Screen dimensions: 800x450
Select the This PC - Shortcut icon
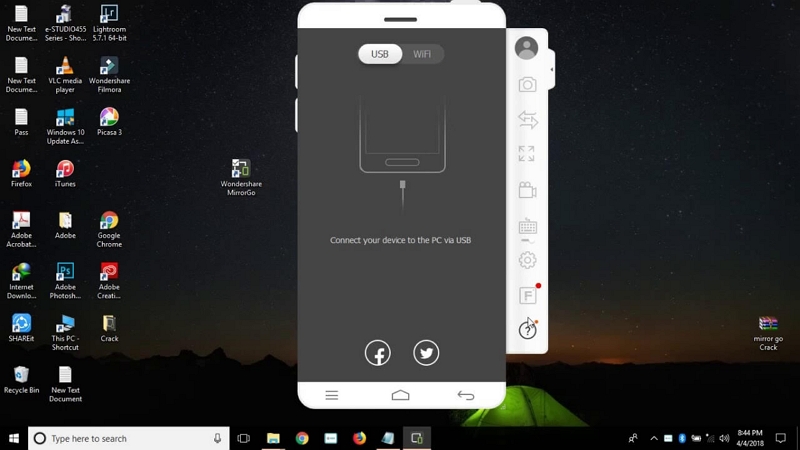65,332
